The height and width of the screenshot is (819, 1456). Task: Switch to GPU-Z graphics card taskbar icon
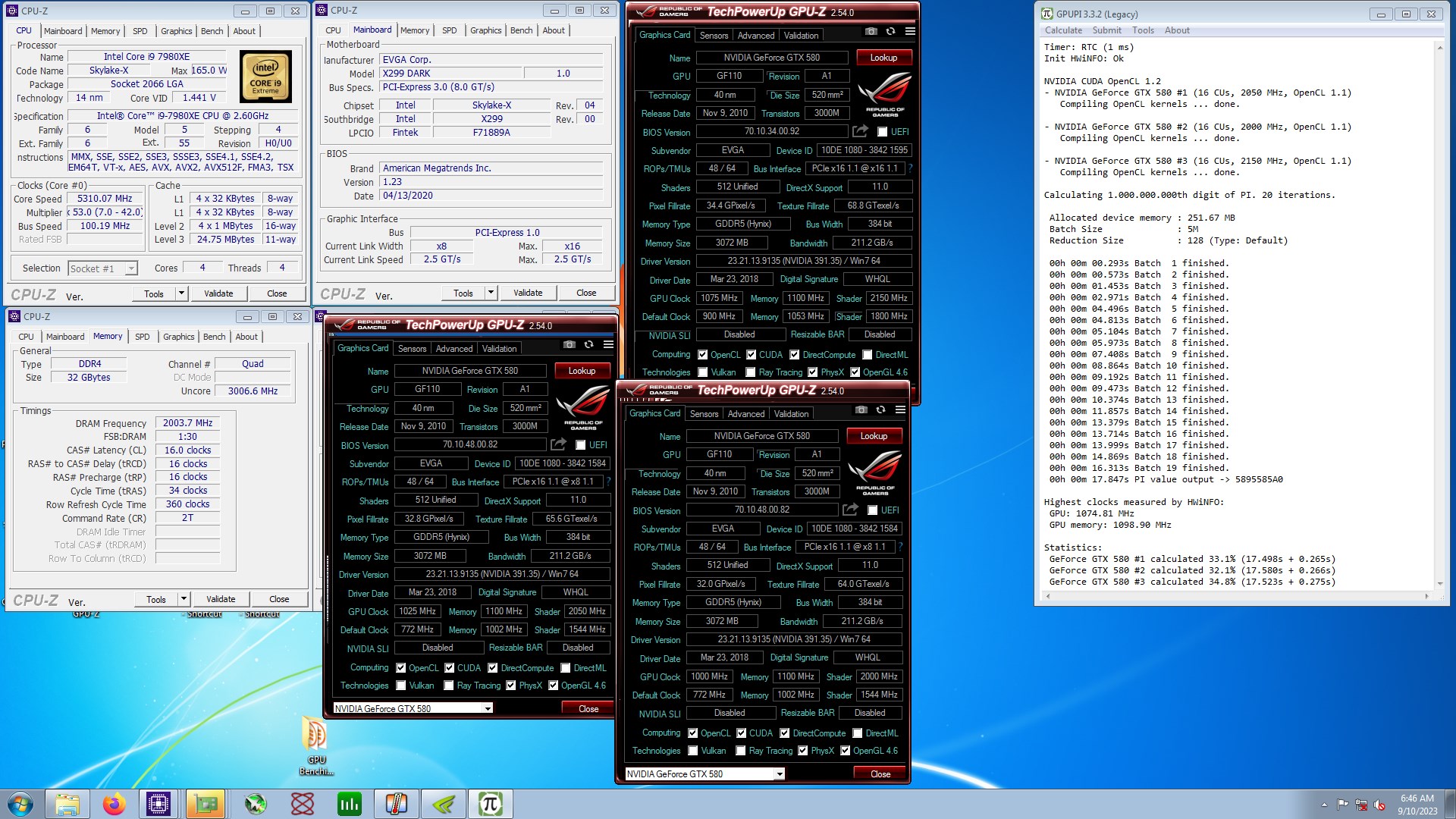[206, 804]
